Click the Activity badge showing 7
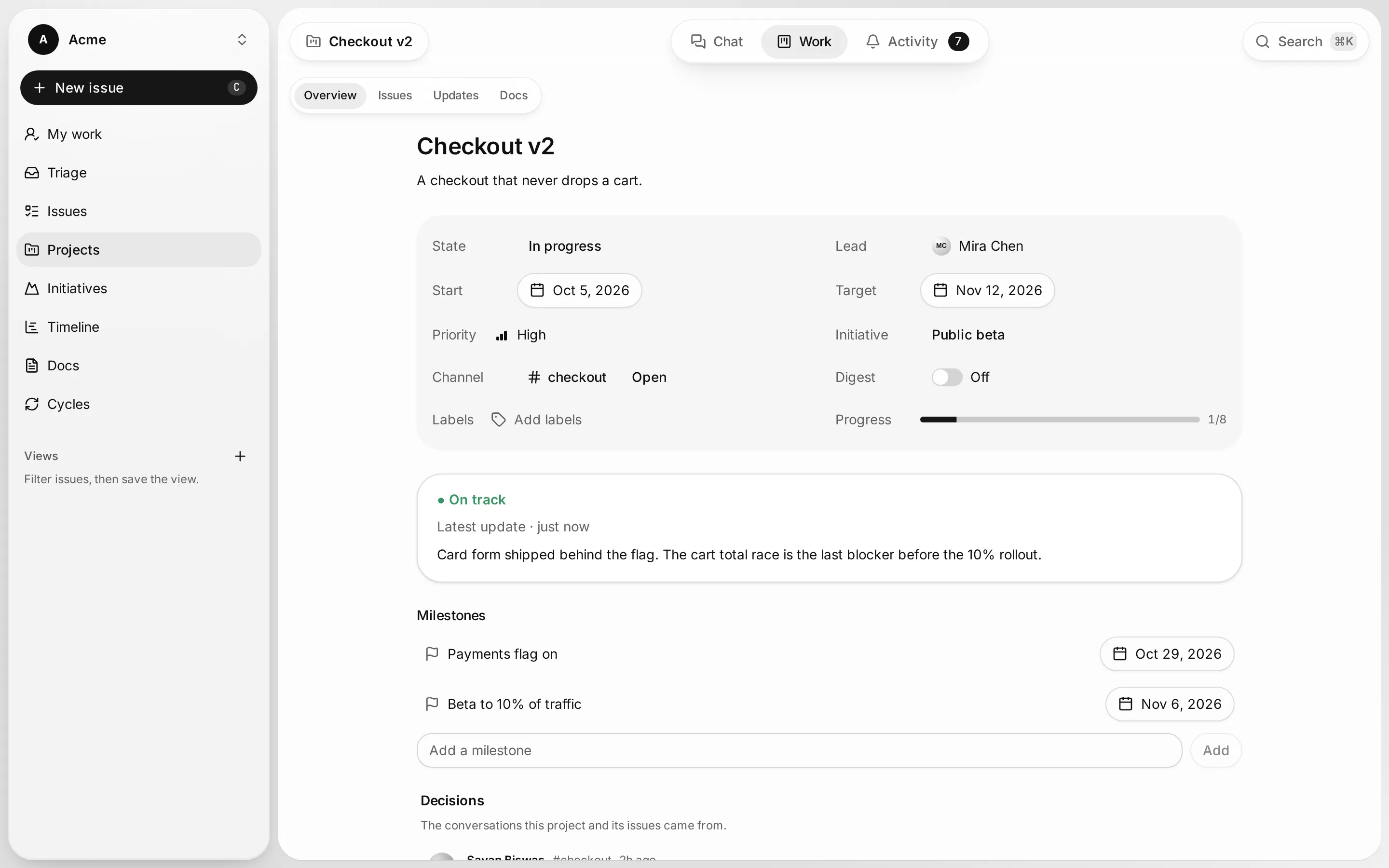1389x868 pixels. coord(958,41)
